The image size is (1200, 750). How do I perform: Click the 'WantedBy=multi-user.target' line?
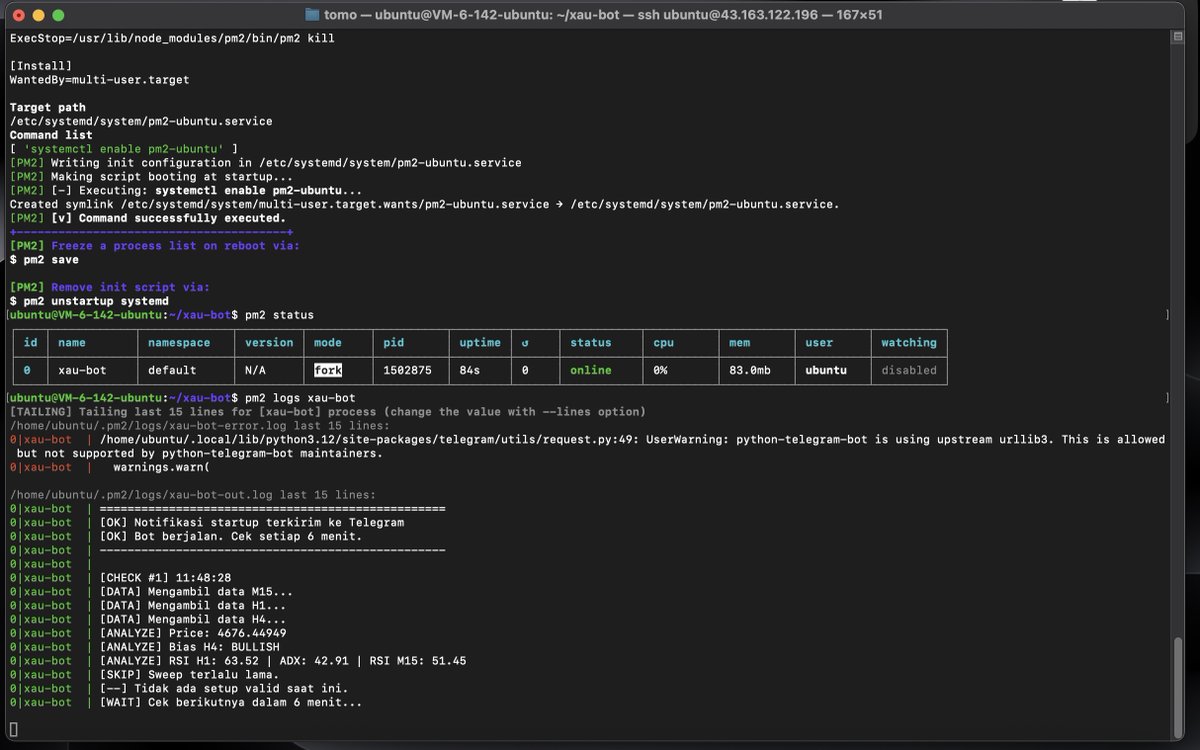[99, 79]
